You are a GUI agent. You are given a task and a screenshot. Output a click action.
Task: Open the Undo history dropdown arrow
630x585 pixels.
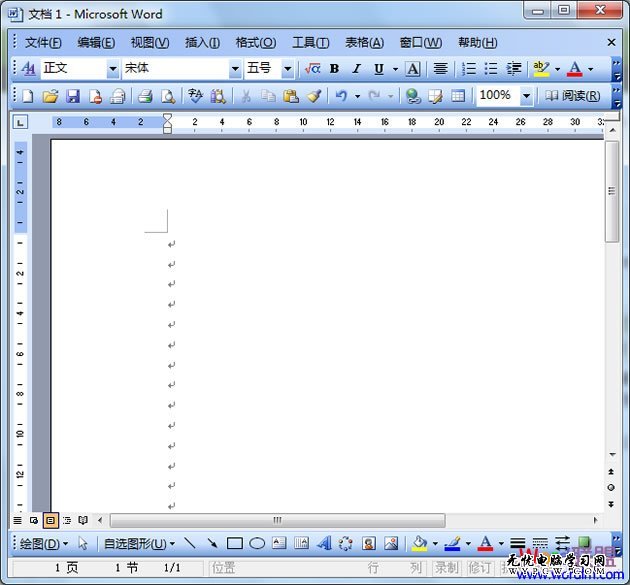[x=357, y=96]
